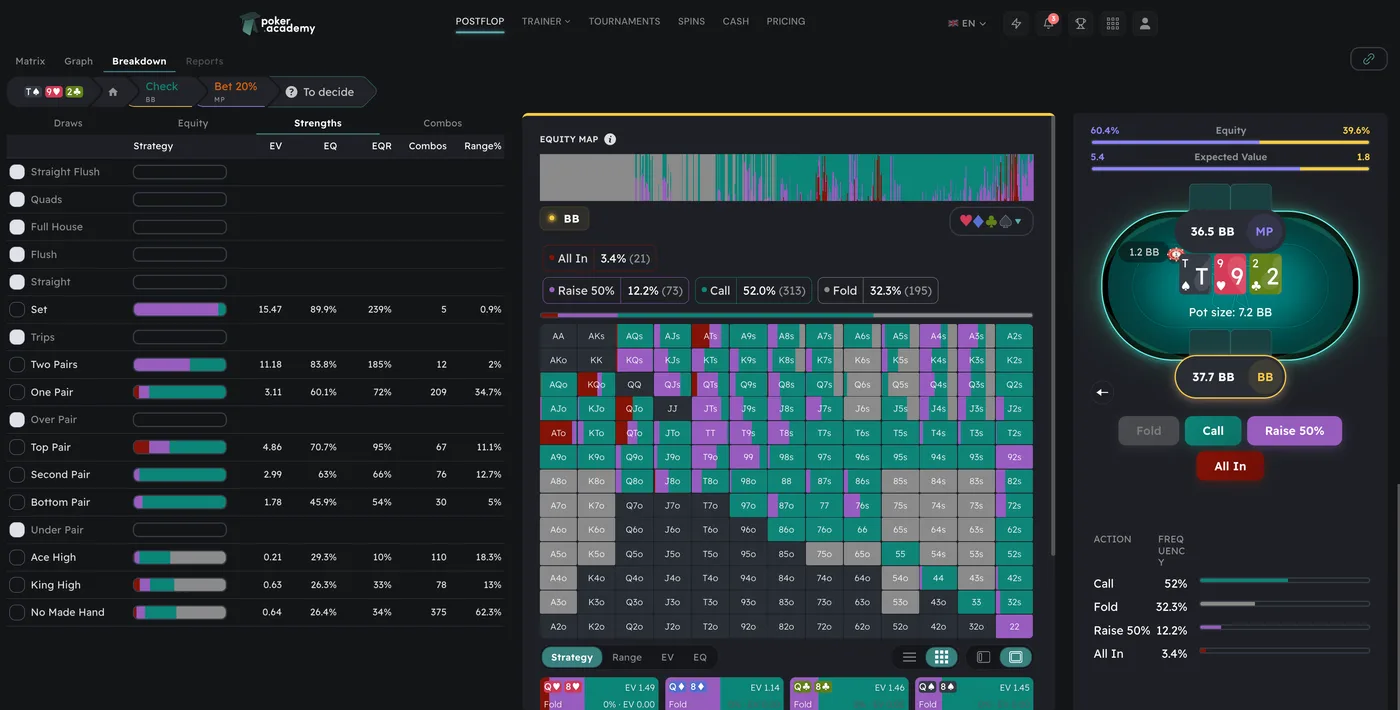Enable the Ace High checkbox

coord(17,557)
